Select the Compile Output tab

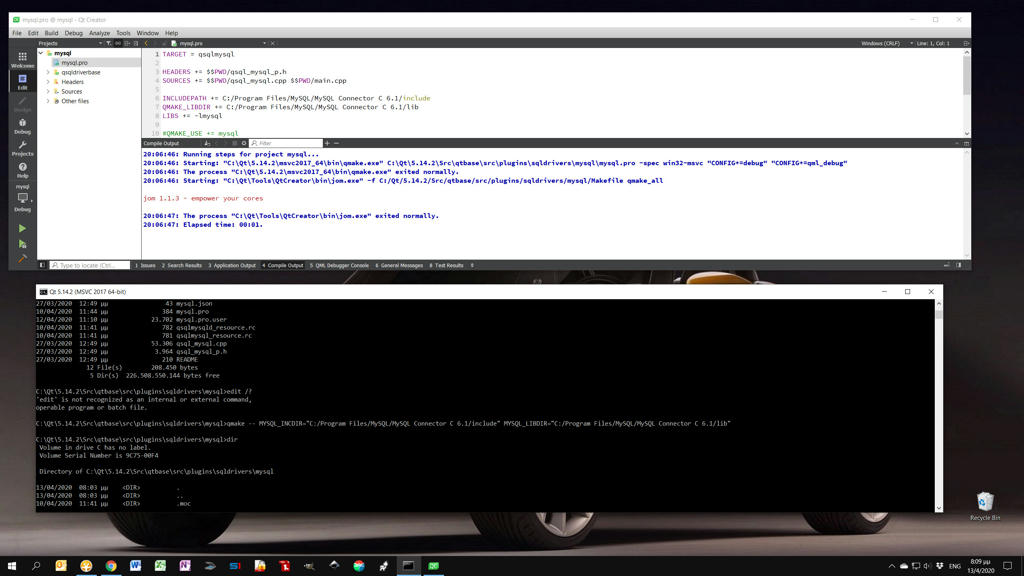coord(283,265)
